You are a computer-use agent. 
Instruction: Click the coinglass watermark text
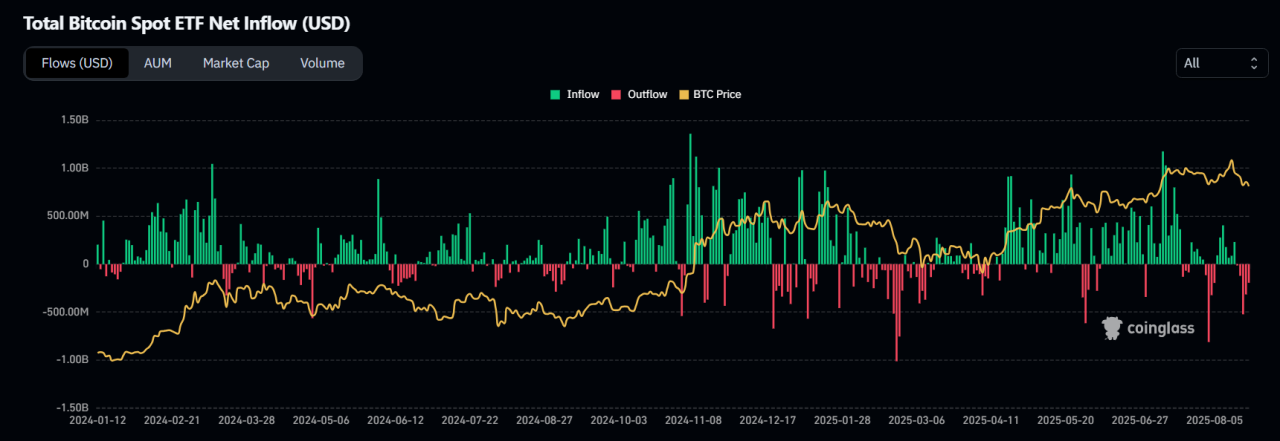1159,327
